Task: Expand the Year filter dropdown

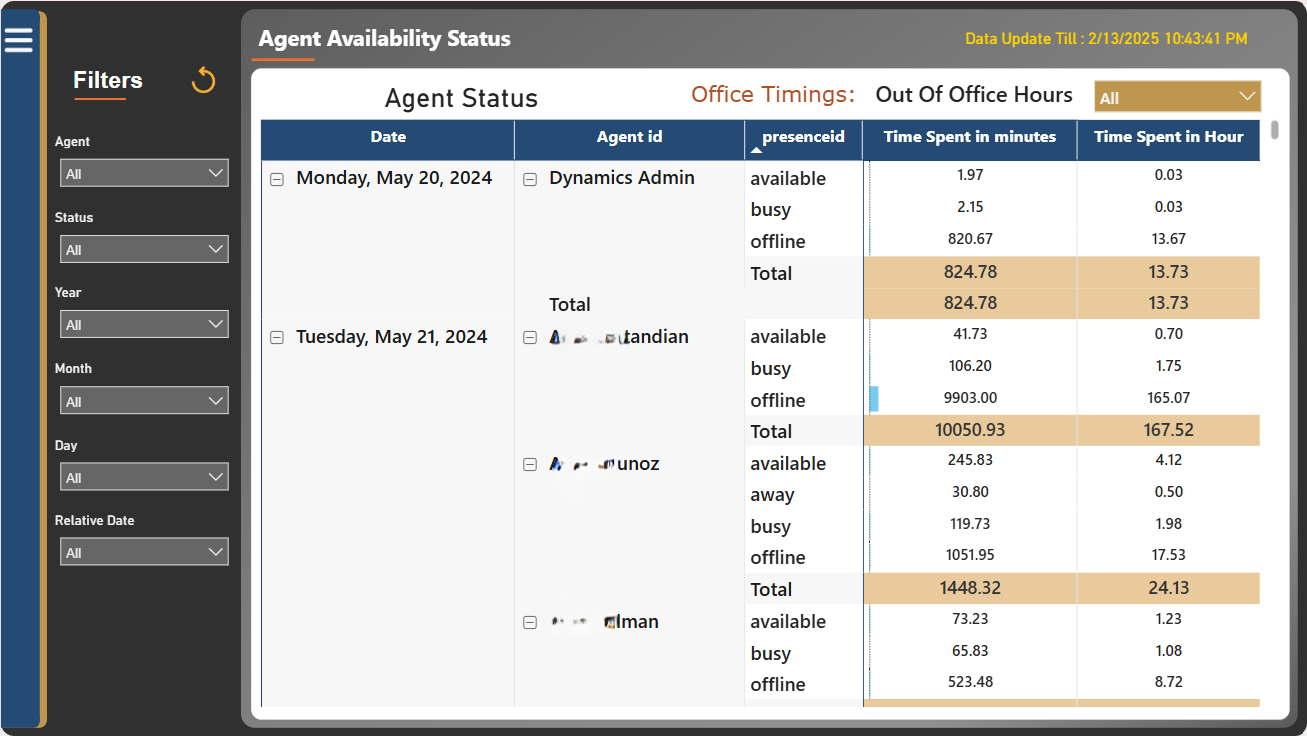Action: point(144,324)
